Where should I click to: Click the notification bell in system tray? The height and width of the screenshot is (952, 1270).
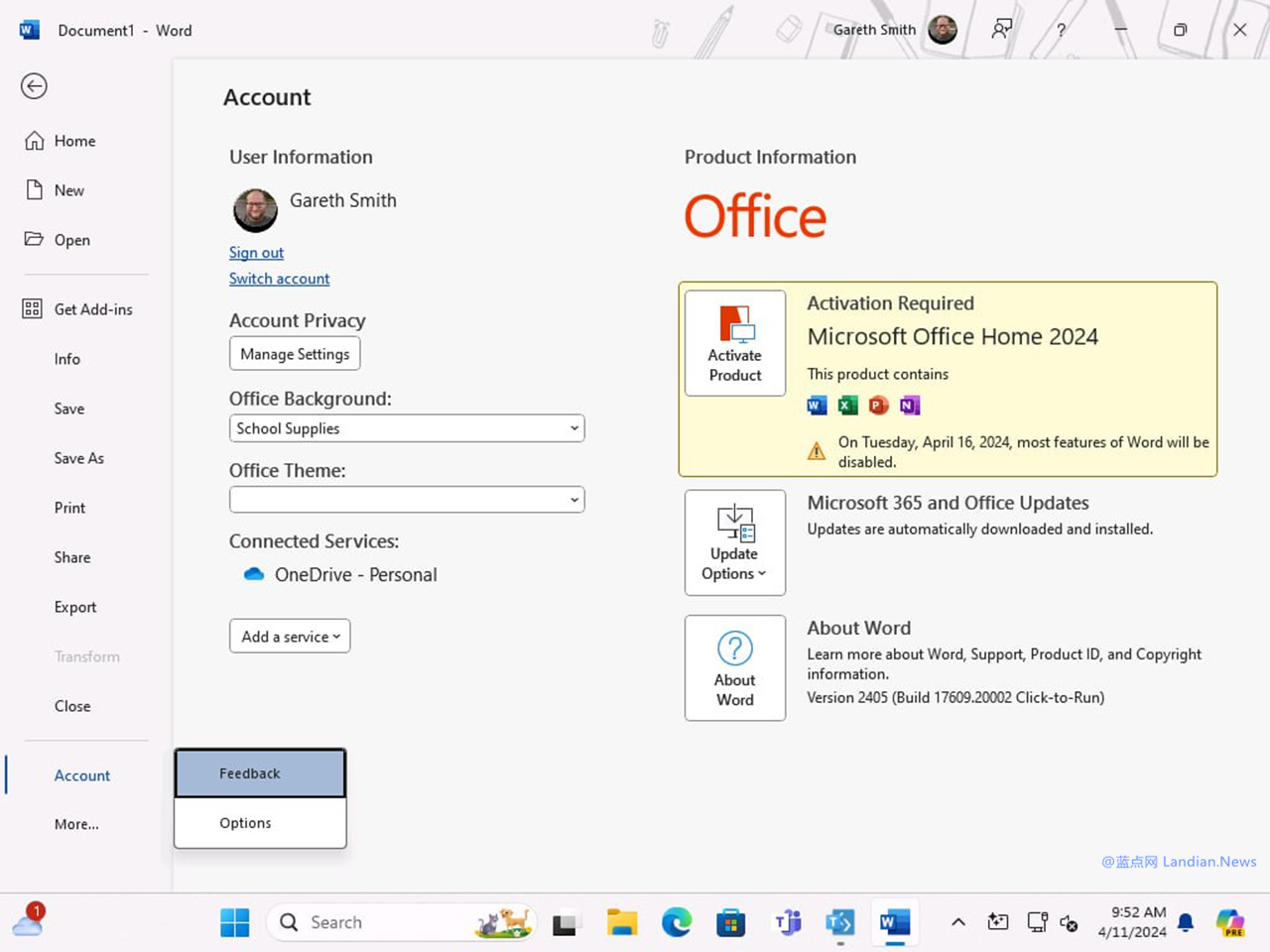tap(1186, 922)
